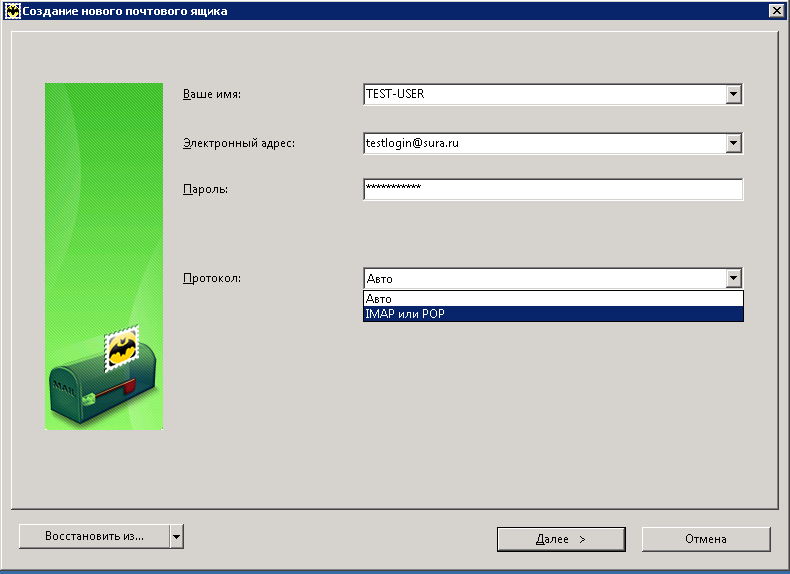The width and height of the screenshot is (790, 574).
Task: Focus the name field containing TEST-USER
Action: [544, 94]
